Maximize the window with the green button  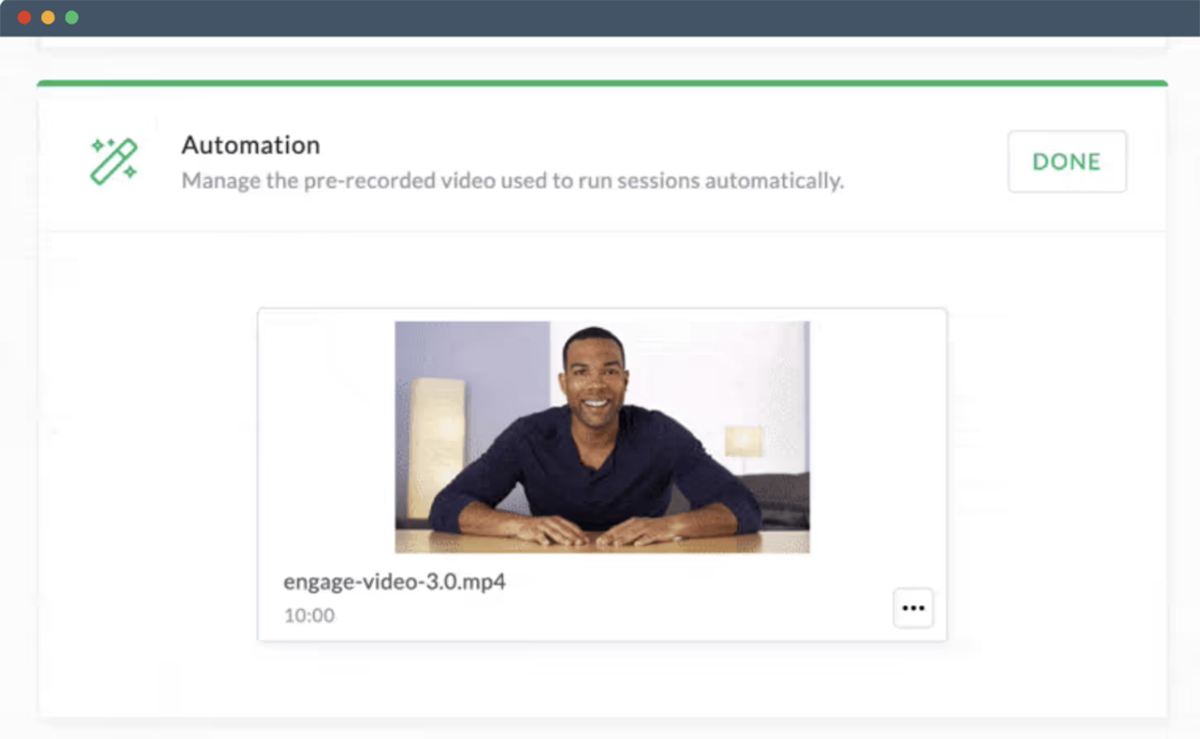(71, 17)
